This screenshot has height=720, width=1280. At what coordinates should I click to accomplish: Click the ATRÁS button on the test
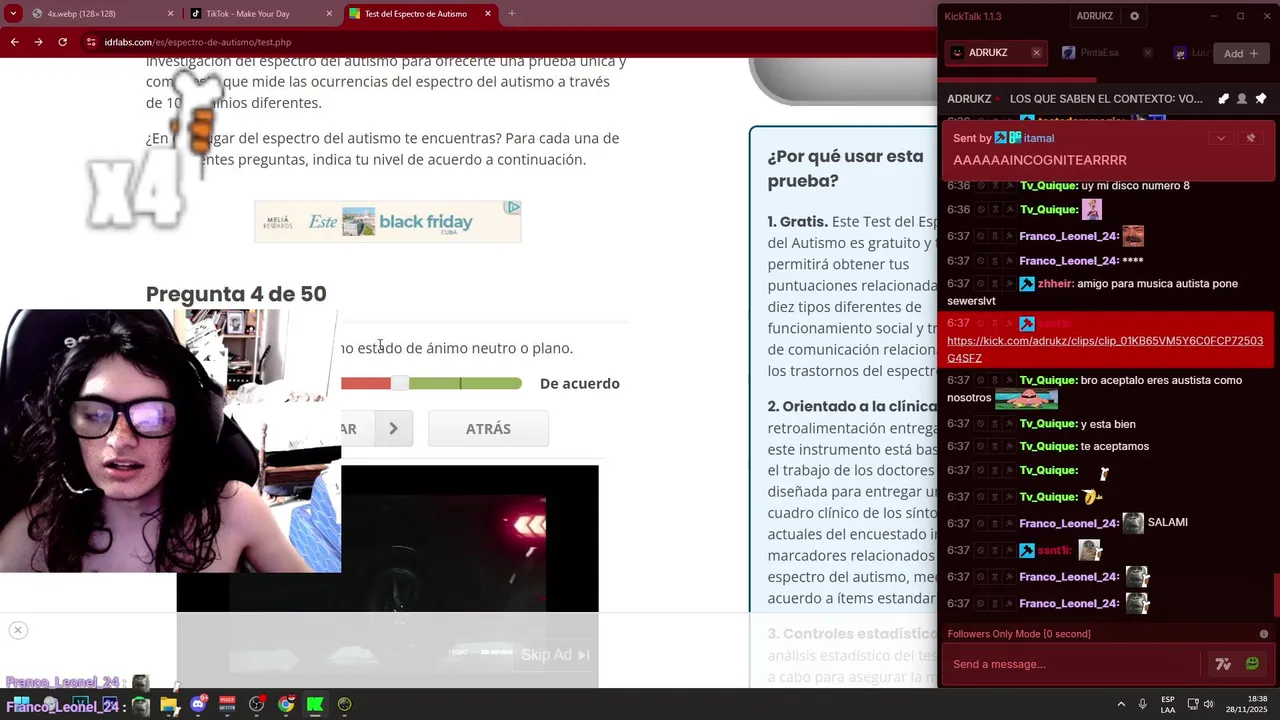pyautogui.click(x=488, y=429)
